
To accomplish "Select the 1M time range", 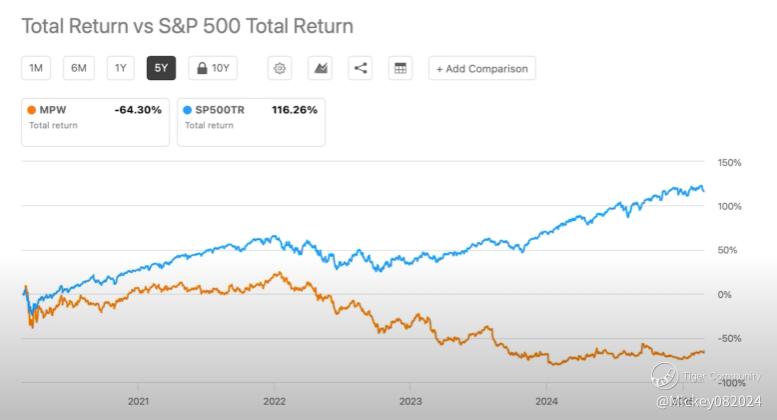I will [x=36, y=68].
